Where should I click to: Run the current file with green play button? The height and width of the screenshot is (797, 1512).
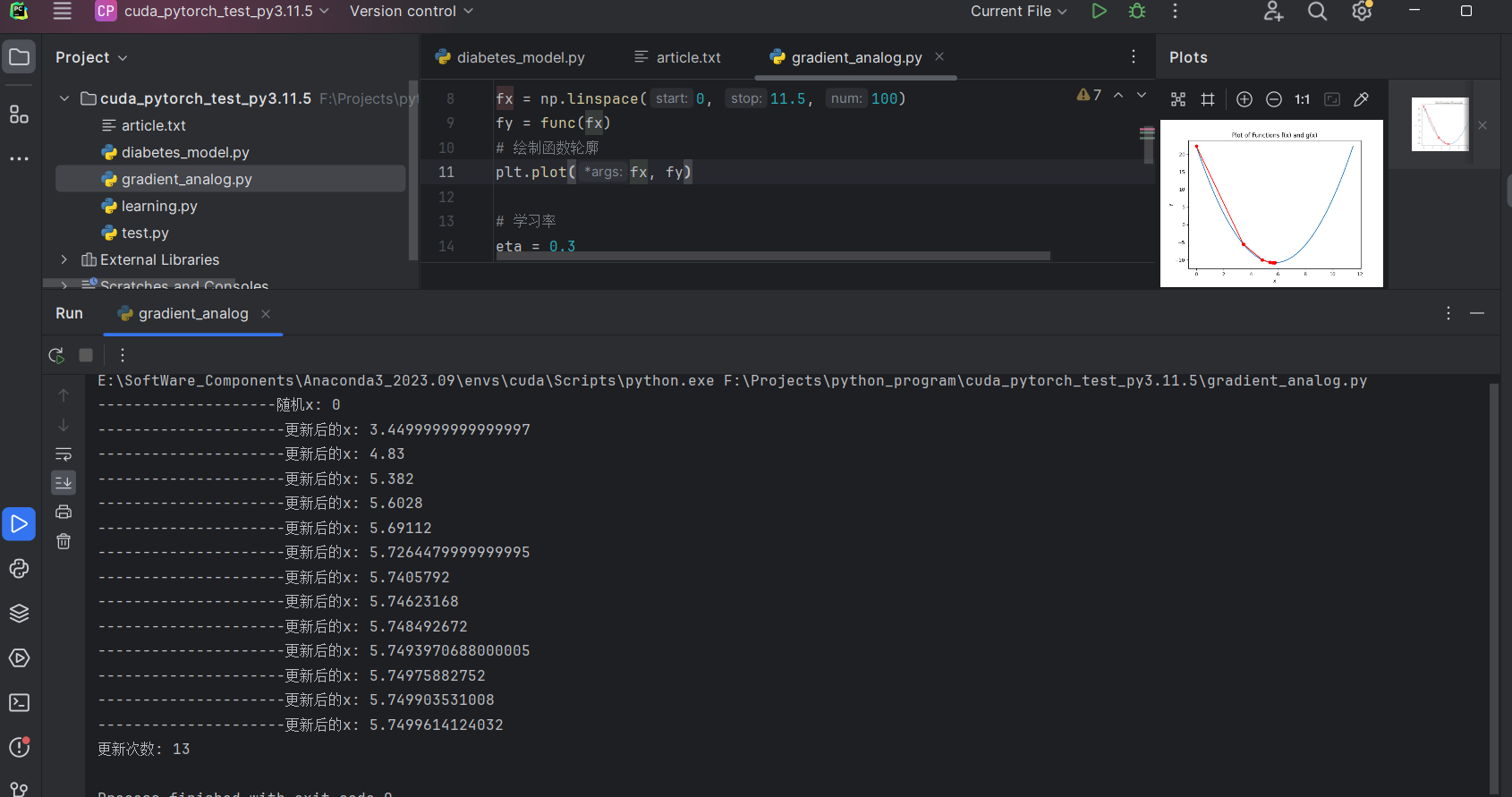click(x=1099, y=11)
